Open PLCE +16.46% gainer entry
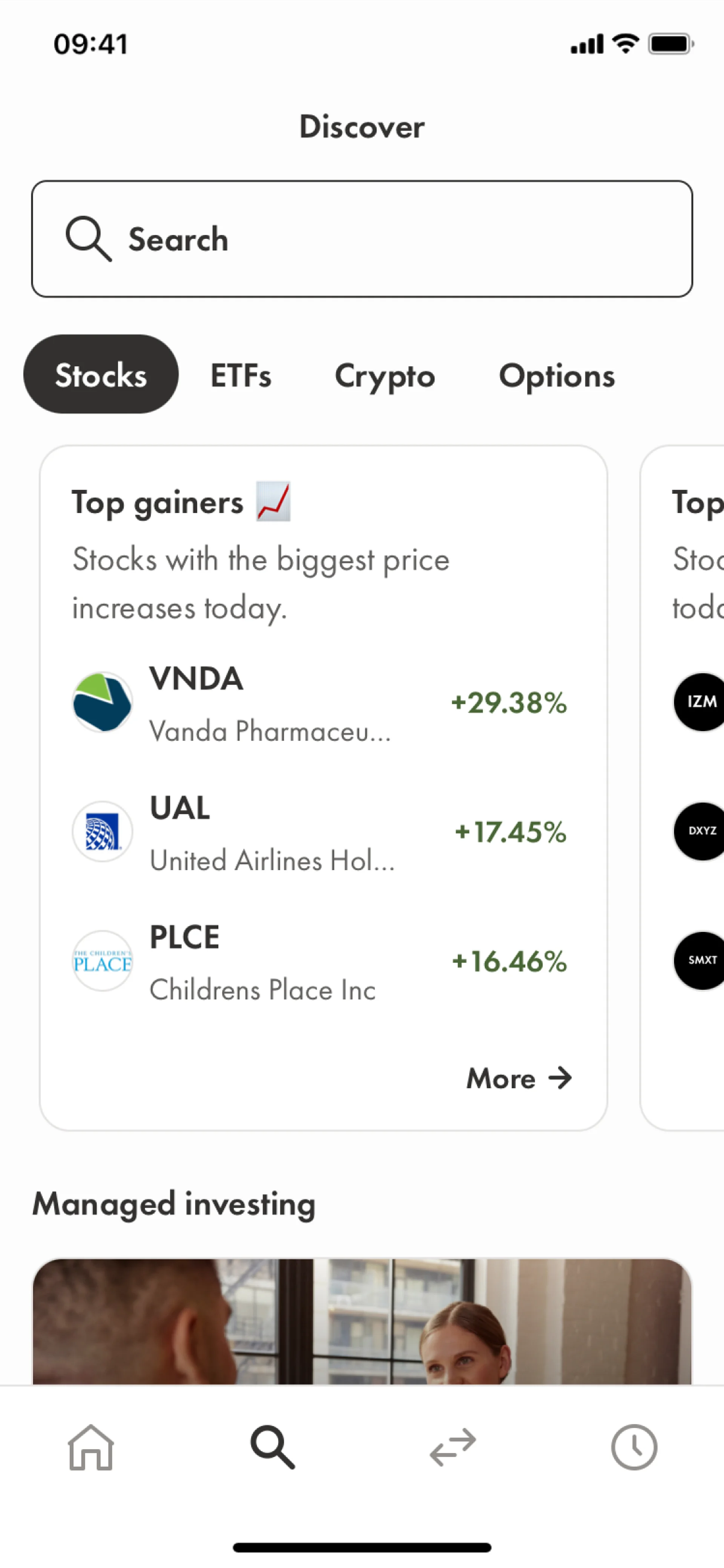This screenshot has width=724, height=1568. click(323, 961)
